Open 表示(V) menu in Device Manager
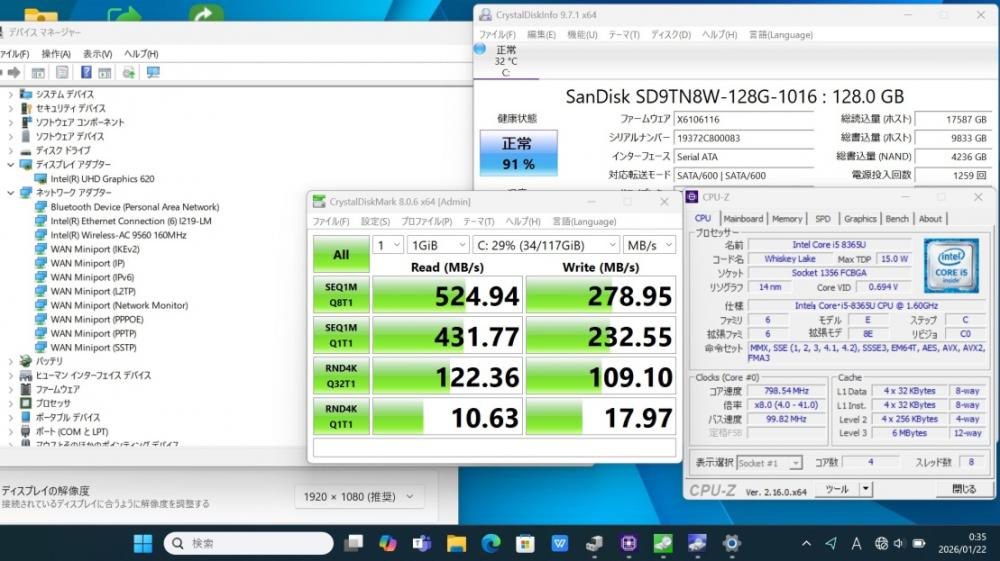The height and width of the screenshot is (561, 1000). pos(97,54)
